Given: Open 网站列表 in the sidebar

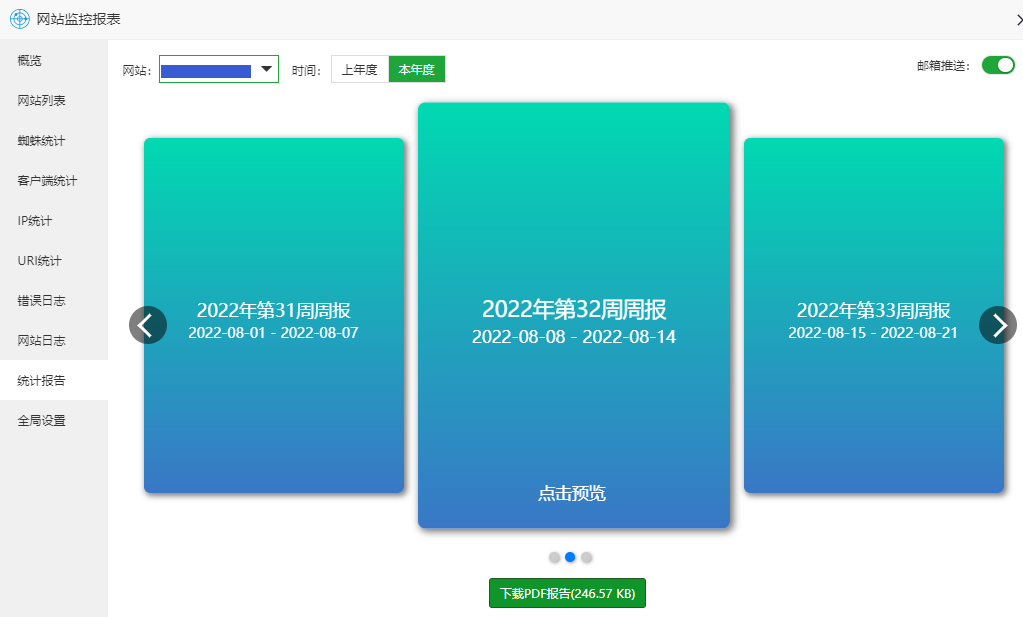Looking at the screenshot, I should coord(41,100).
